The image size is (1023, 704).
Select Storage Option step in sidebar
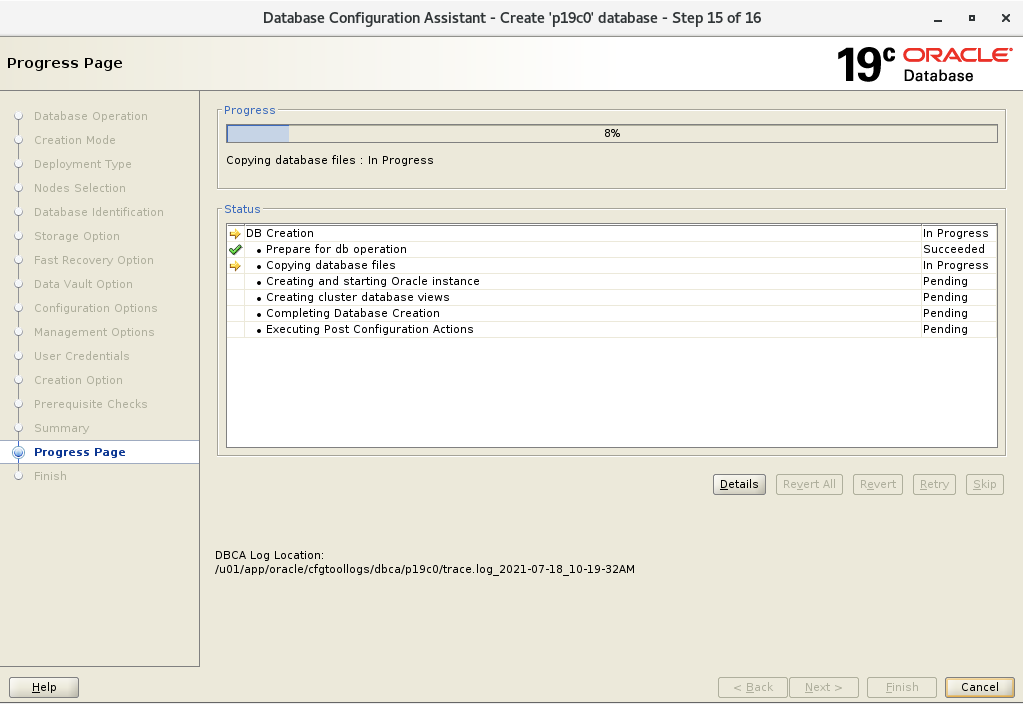[77, 236]
